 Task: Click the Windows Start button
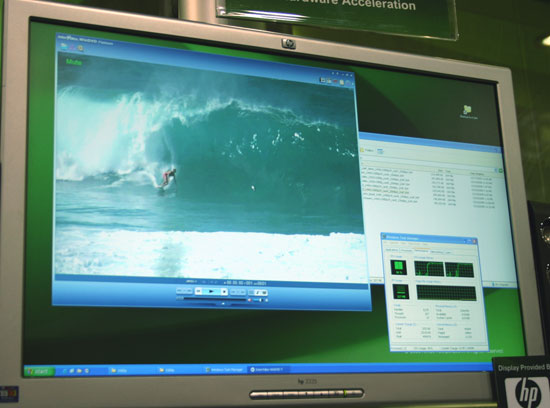(39, 371)
